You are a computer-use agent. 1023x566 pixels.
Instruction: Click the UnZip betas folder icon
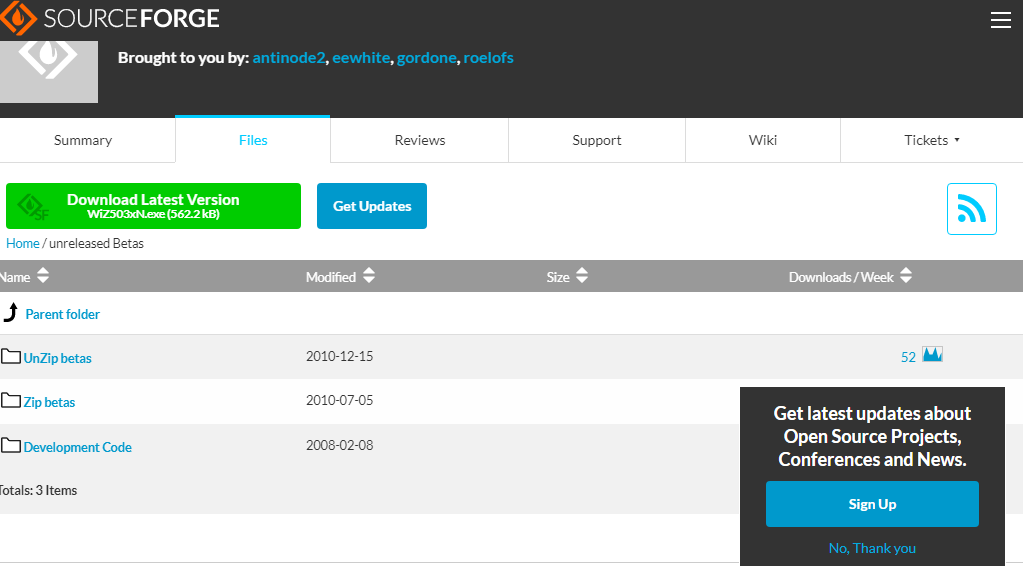tap(10, 357)
